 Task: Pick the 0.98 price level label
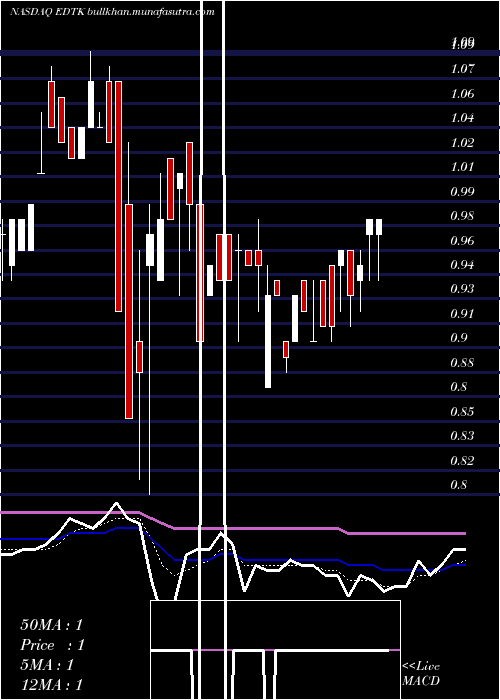462,216
